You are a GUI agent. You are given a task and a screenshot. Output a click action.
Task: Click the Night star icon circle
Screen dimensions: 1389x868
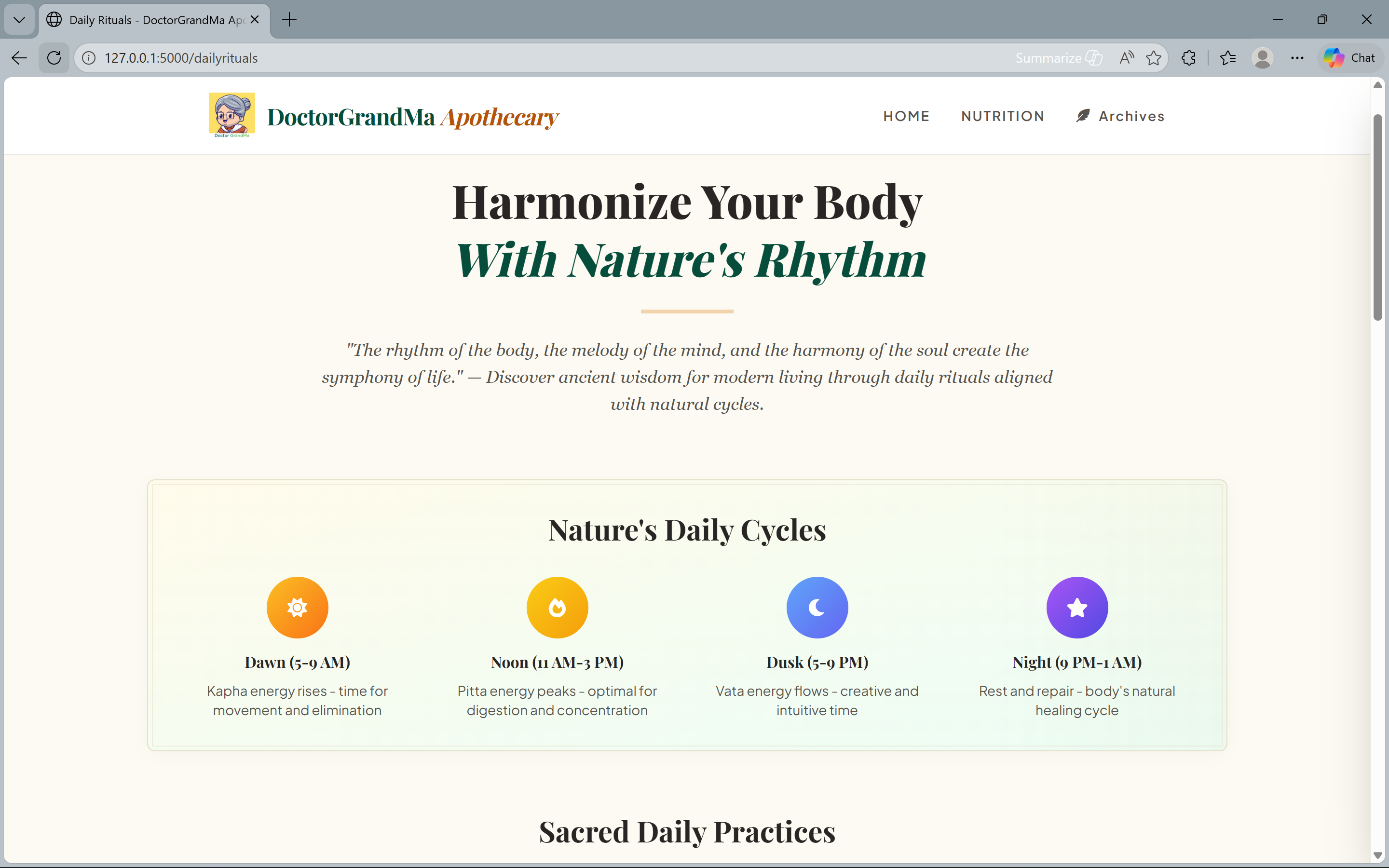coord(1077,607)
